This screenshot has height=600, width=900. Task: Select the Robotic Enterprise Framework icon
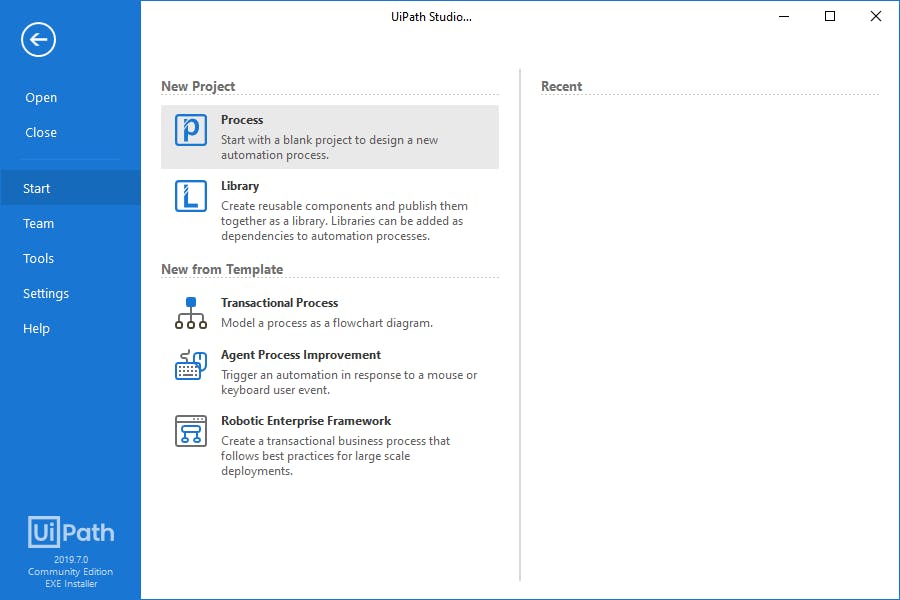tap(191, 431)
